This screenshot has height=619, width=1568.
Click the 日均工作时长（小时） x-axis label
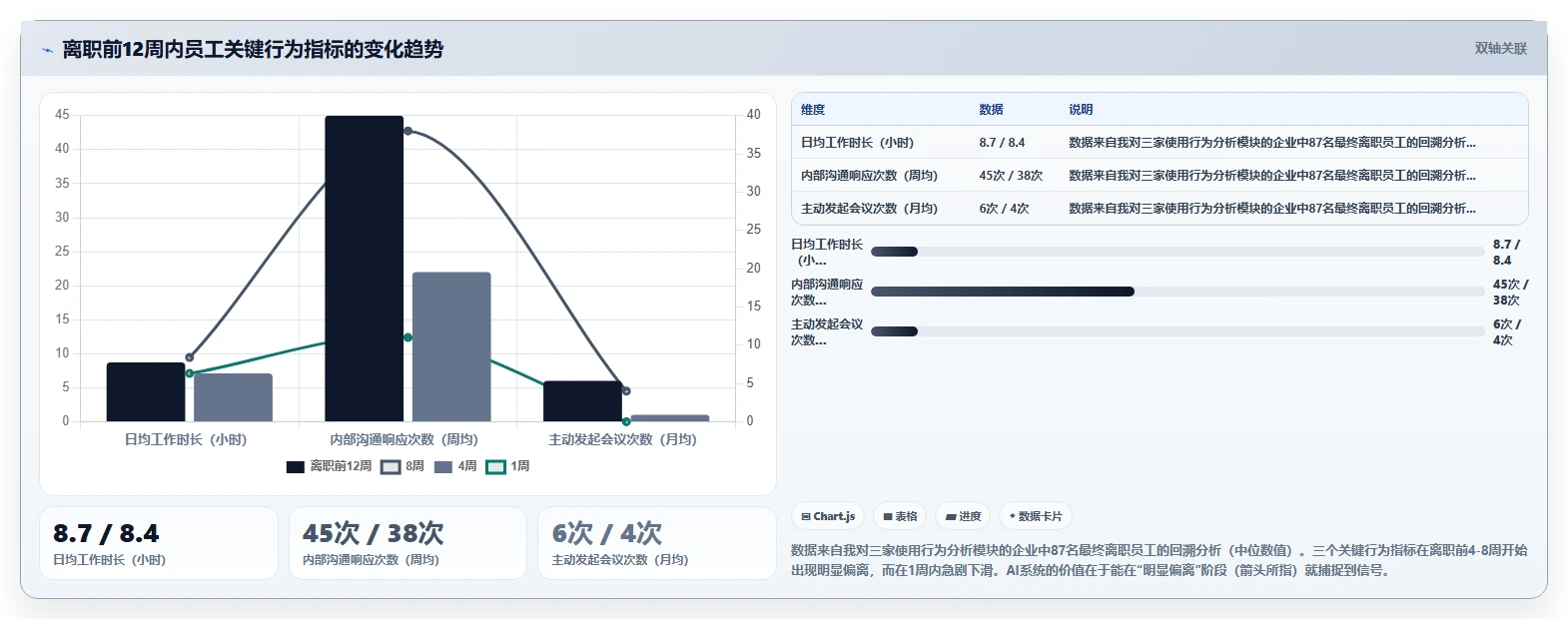coord(186,439)
